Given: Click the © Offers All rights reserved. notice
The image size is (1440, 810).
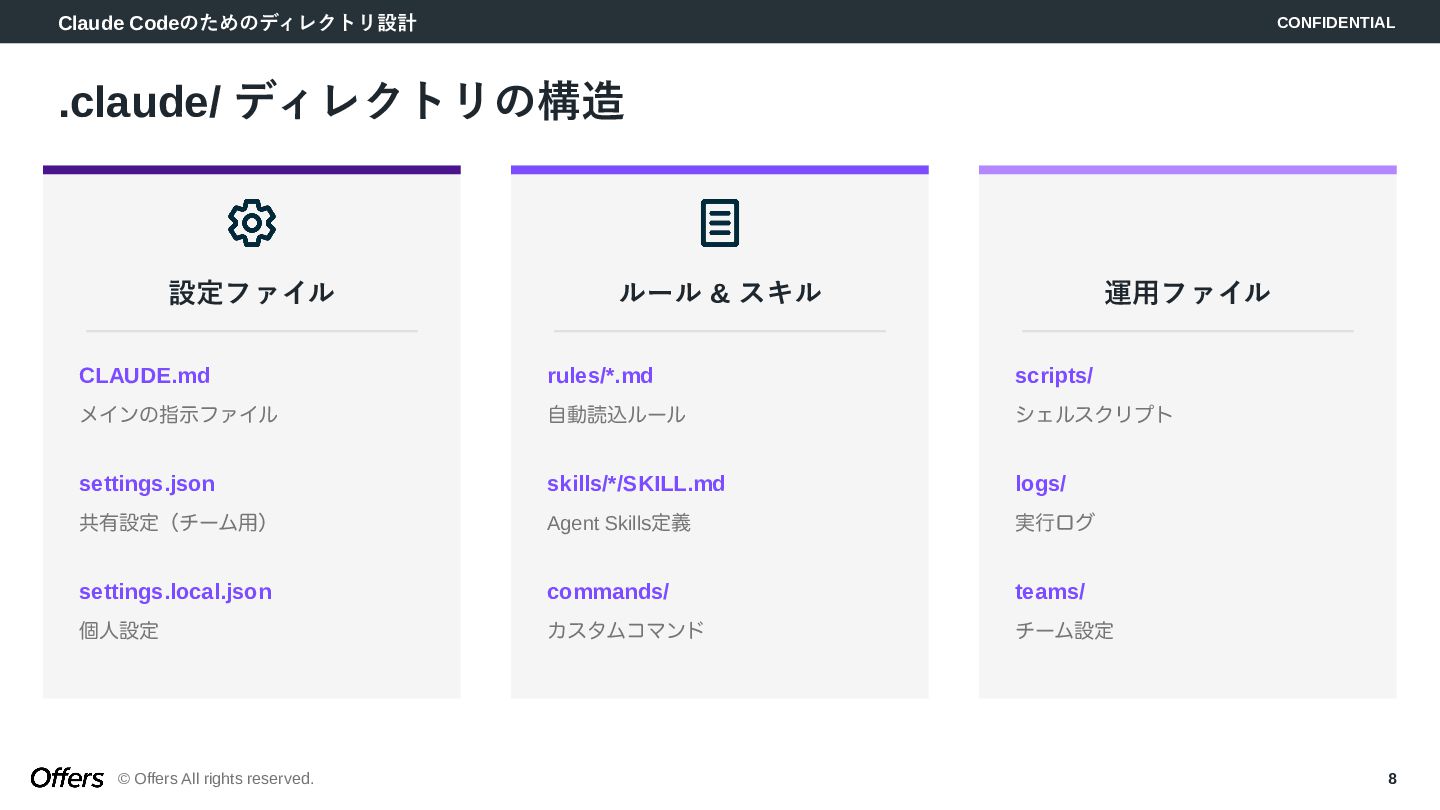Looking at the screenshot, I should click(216, 778).
